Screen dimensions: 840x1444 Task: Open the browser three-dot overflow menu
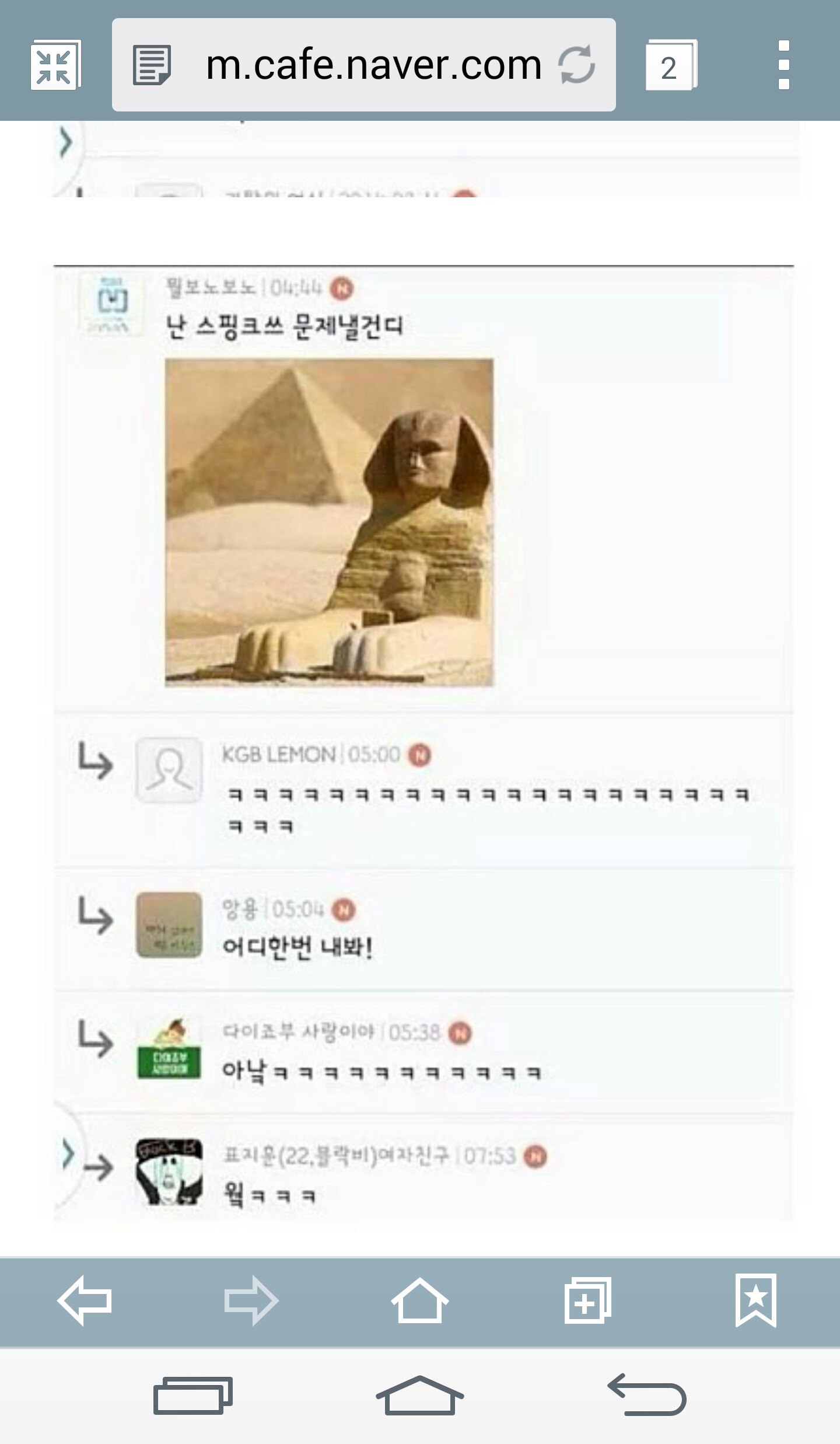(x=784, y=65)
